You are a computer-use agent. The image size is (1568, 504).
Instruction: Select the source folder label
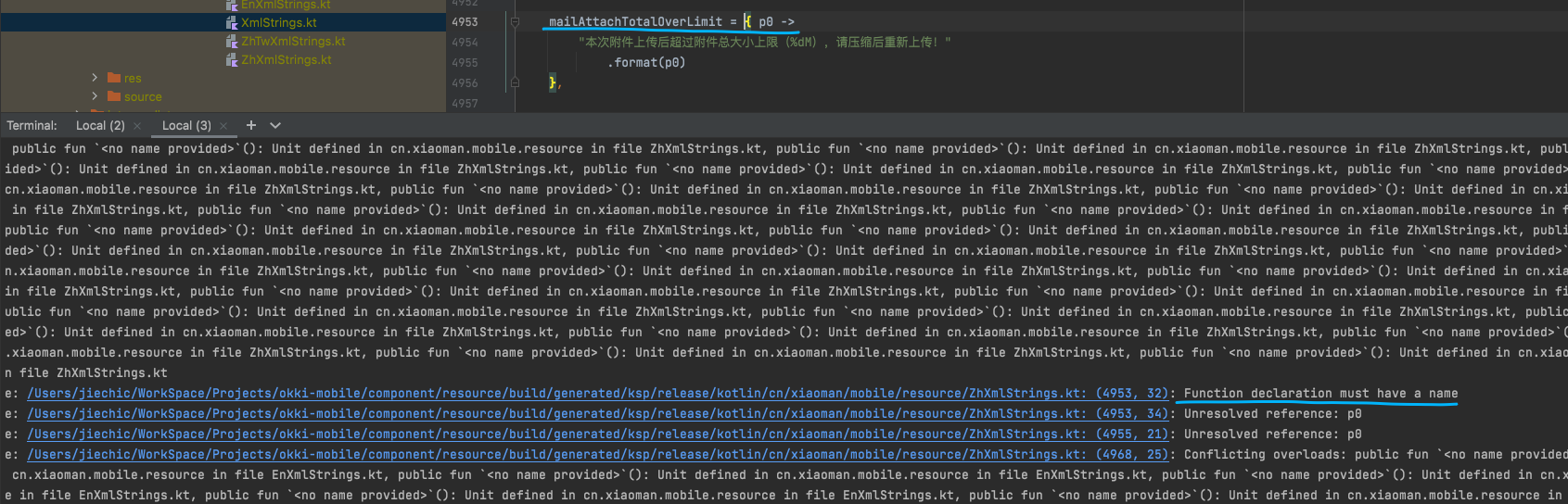143,97
